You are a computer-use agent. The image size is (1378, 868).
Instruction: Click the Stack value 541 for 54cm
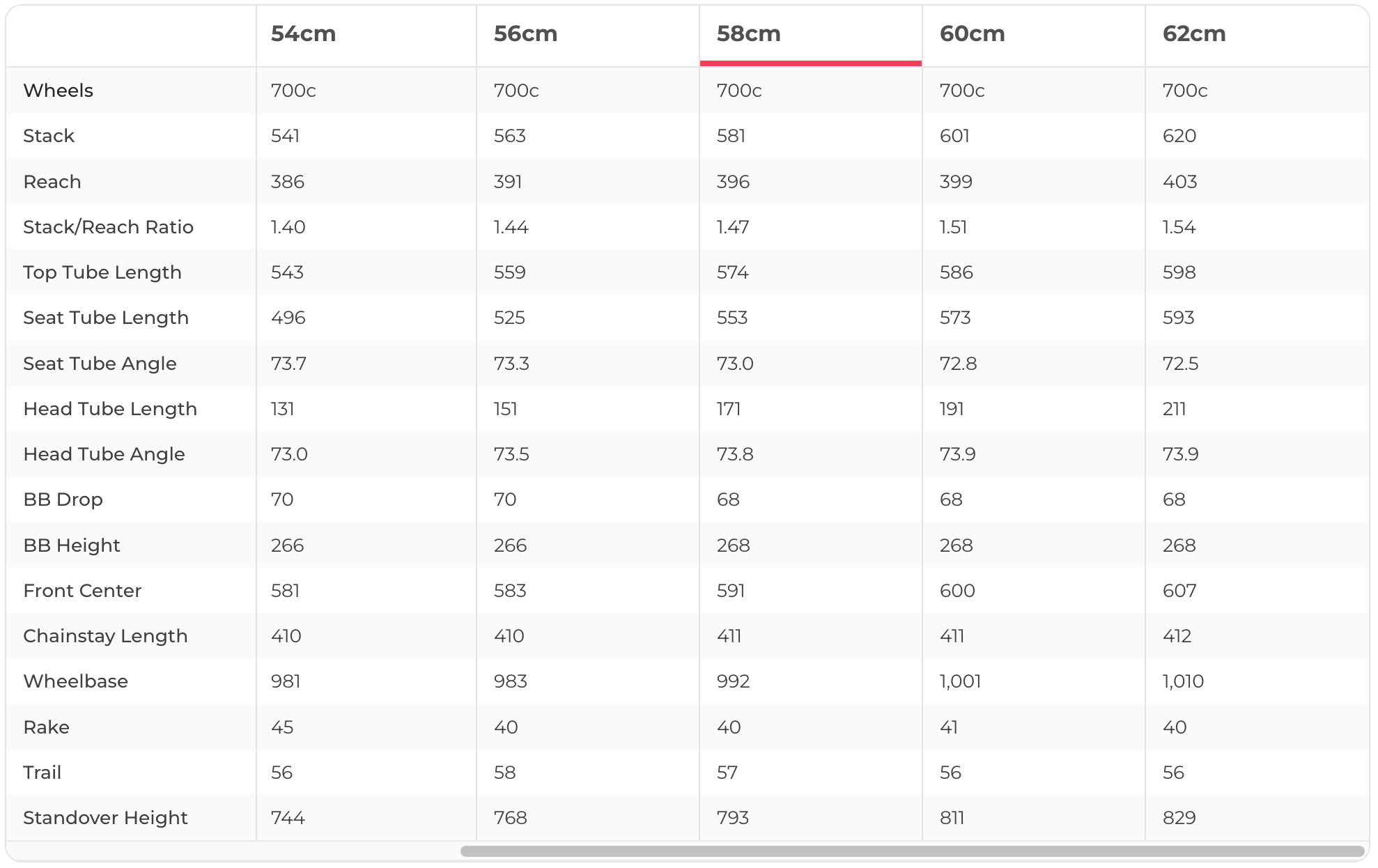click(x=285, y=136)
